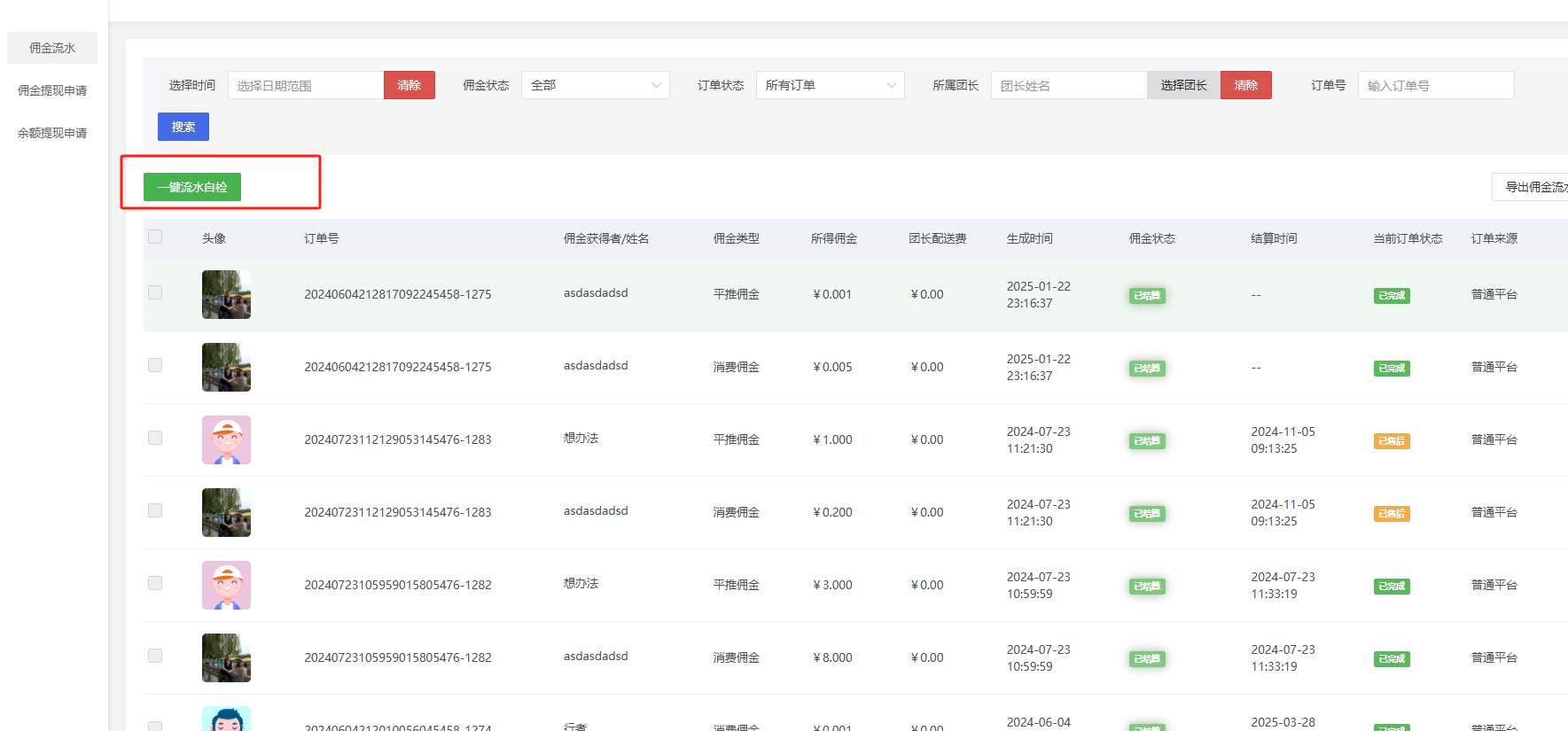Open the 选择日期范围 date picker field
This screenshot has height=731, width=1568.
coord(306,85)
